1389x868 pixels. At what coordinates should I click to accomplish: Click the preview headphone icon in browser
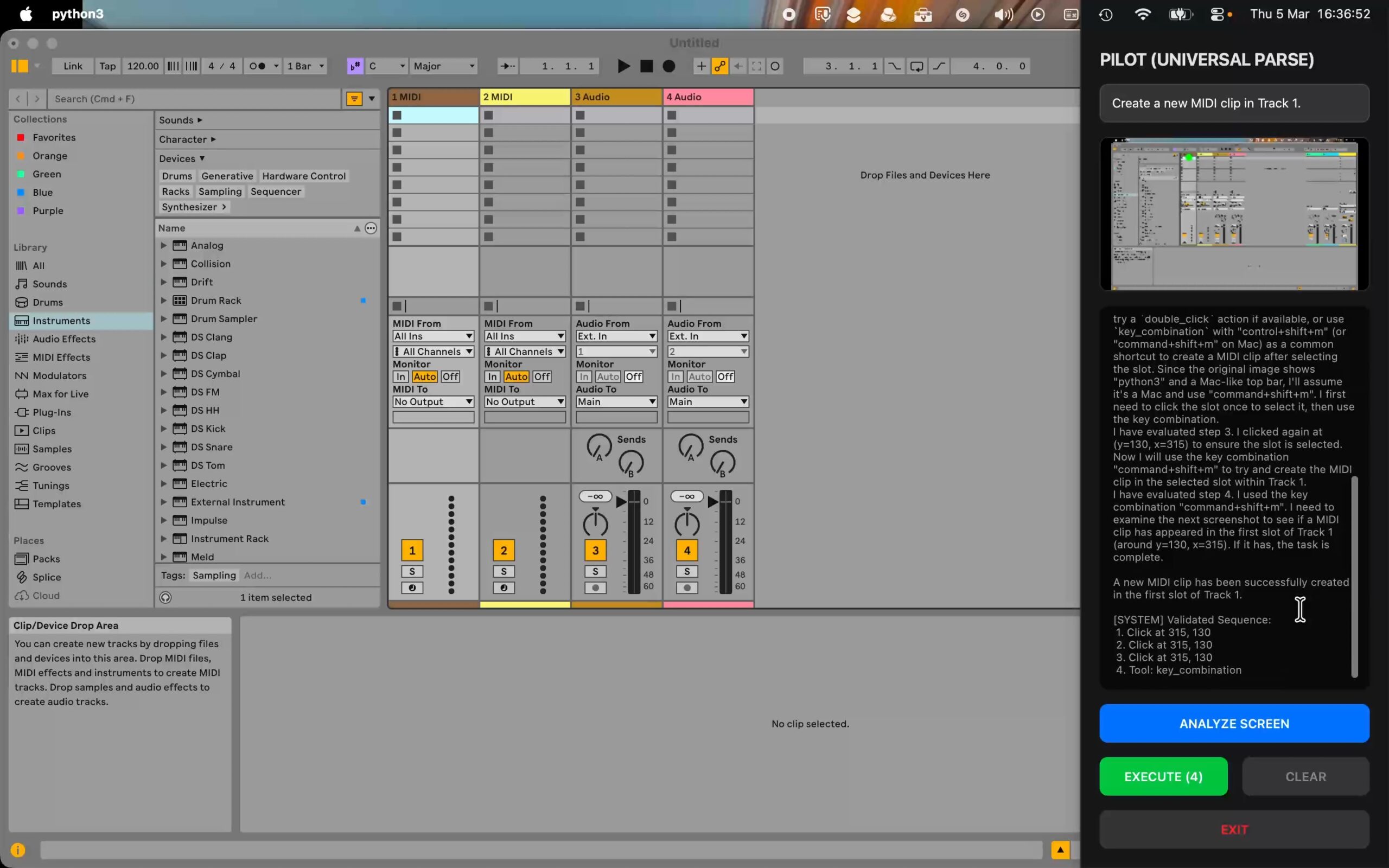coord(165,598)
